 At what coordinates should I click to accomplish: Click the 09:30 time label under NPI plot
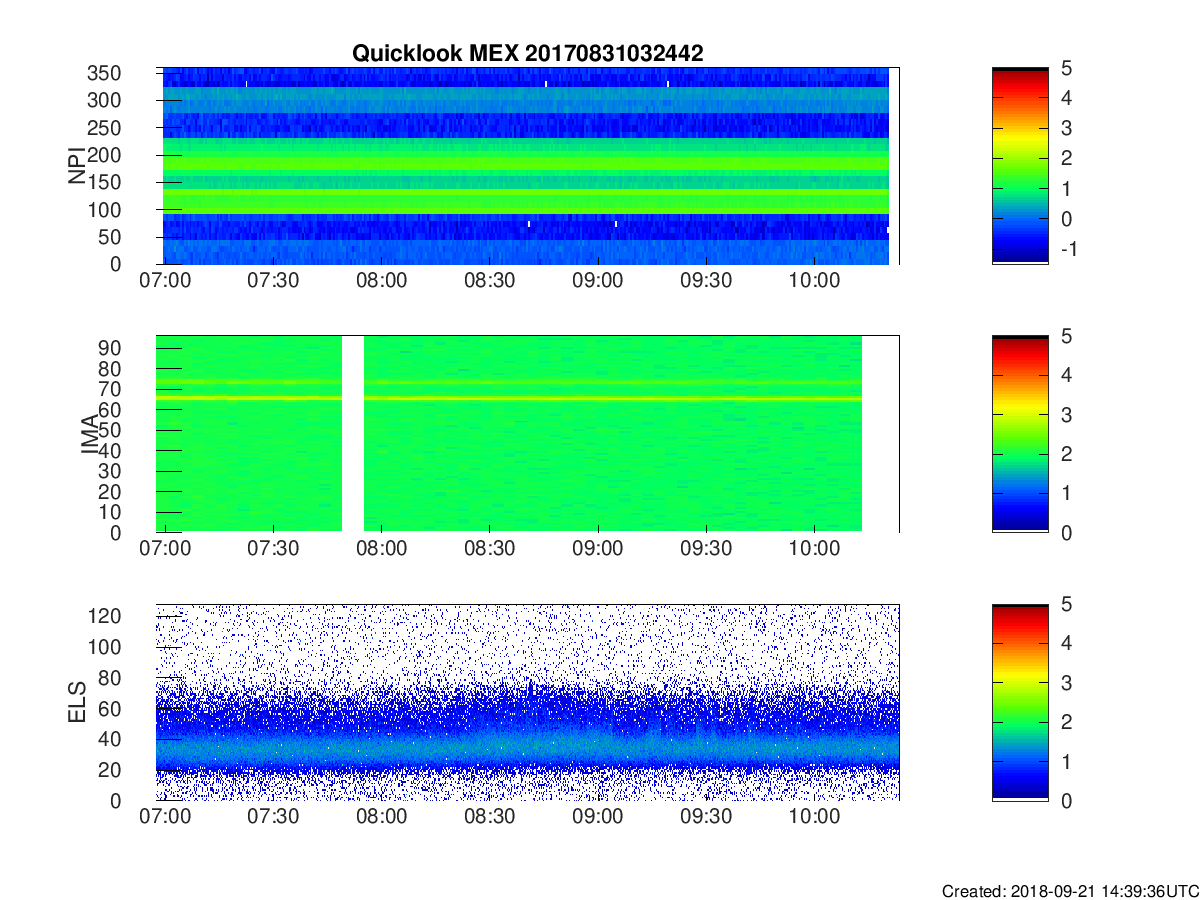(706, 282)
